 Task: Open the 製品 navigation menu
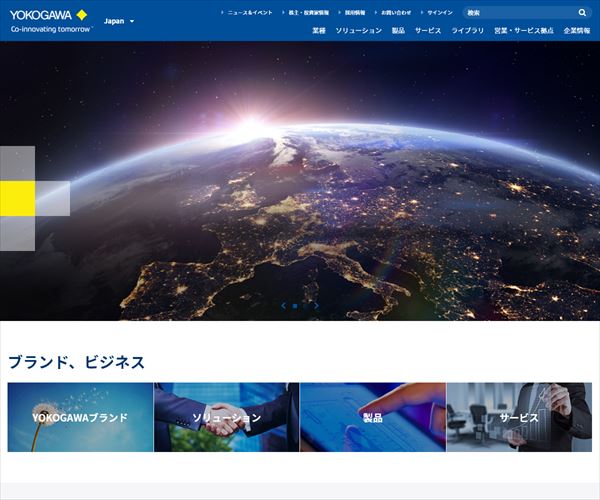398,31
